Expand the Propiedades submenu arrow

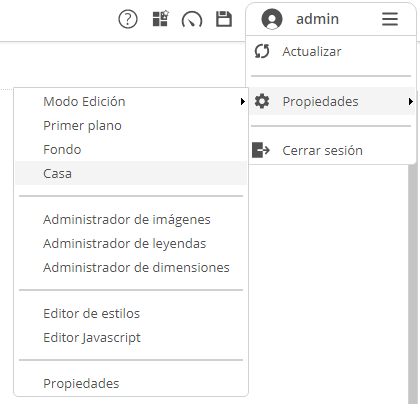[411, 101]
